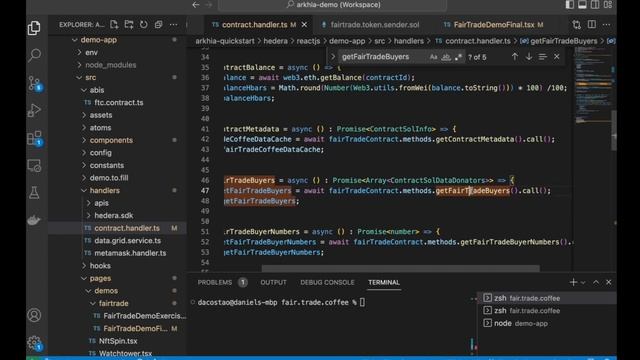Screen dimensions: 640x360
Task: Add a new terminal
Action: 573,282
